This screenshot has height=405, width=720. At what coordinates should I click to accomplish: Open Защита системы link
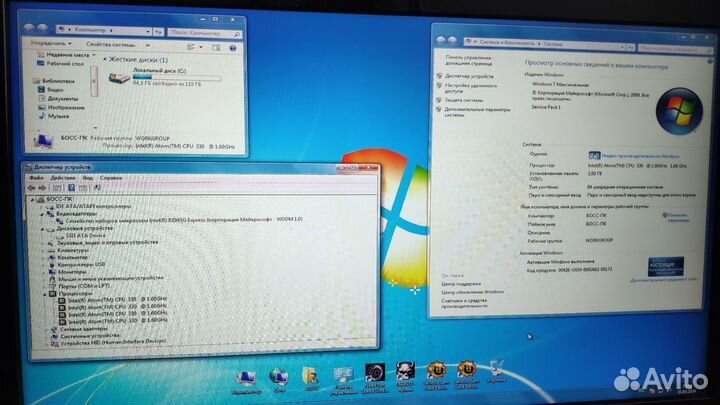click(463, 100)
